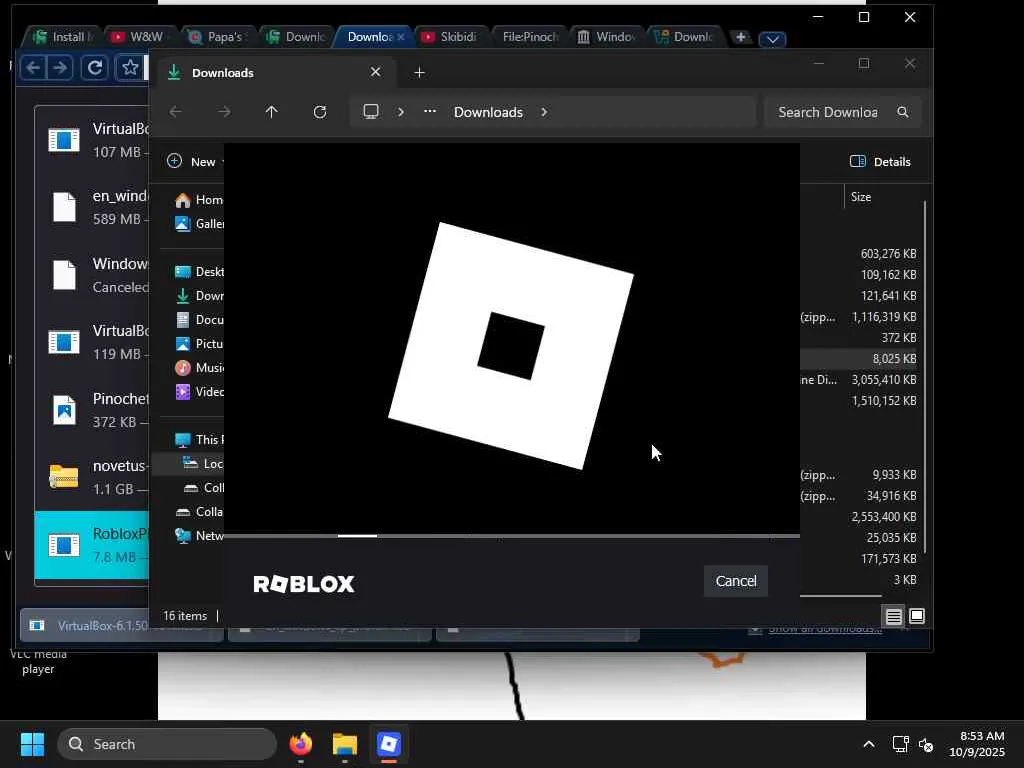
Task: Open the novetus download entry
Action: tap(92, 477)
